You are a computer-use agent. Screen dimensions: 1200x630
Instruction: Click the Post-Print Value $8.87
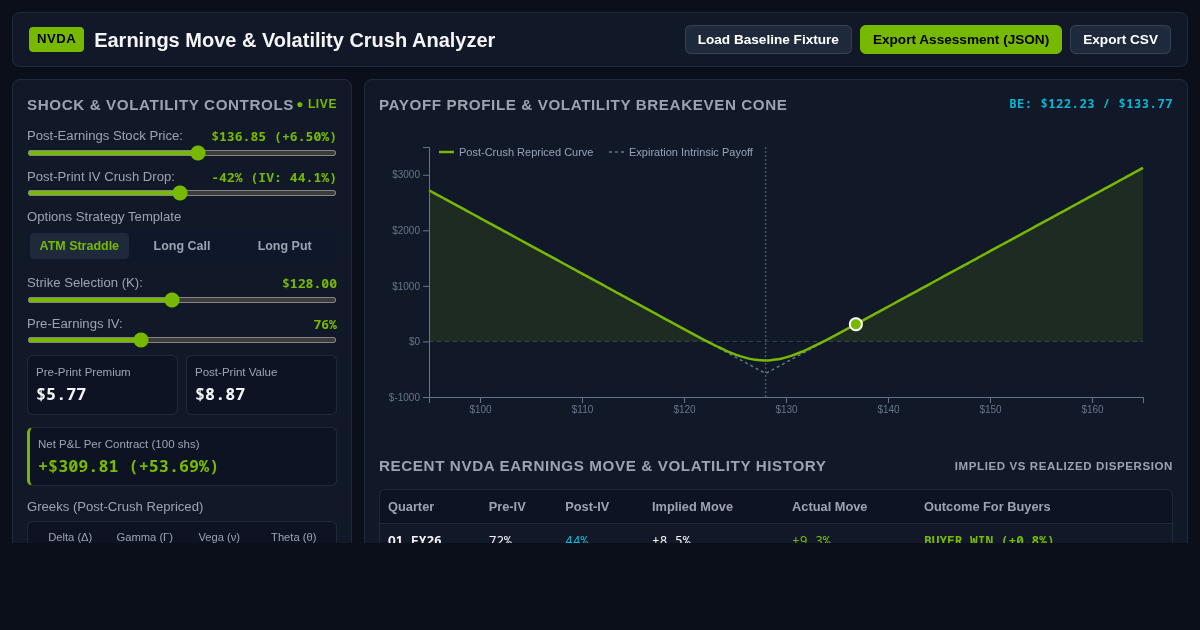pyautogui.click(x=220, y=394)
